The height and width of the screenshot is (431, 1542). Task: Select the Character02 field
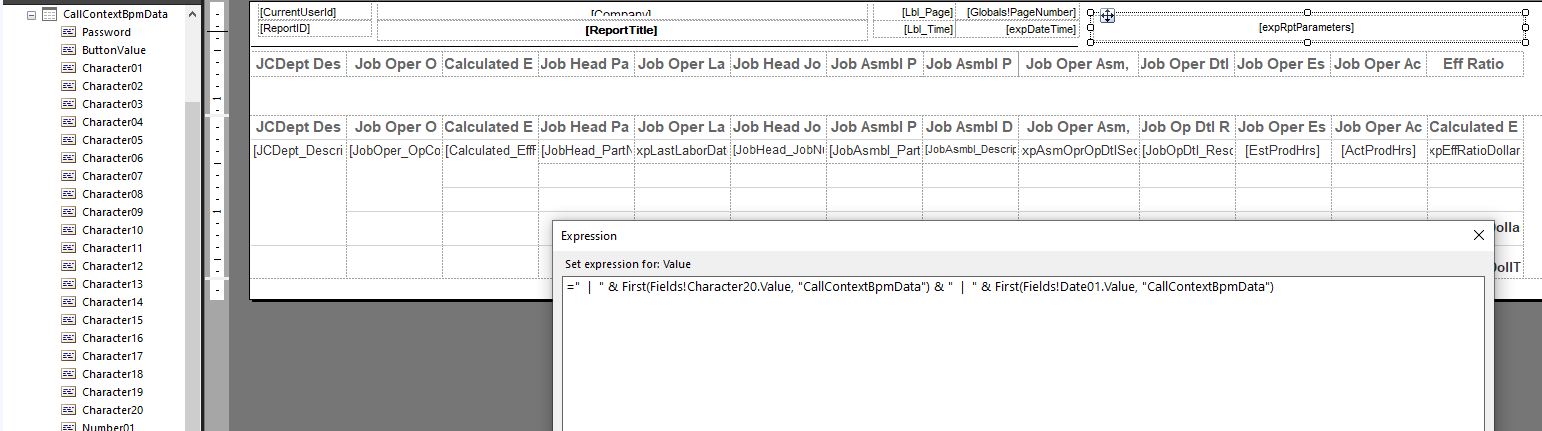tap(112, 86)
